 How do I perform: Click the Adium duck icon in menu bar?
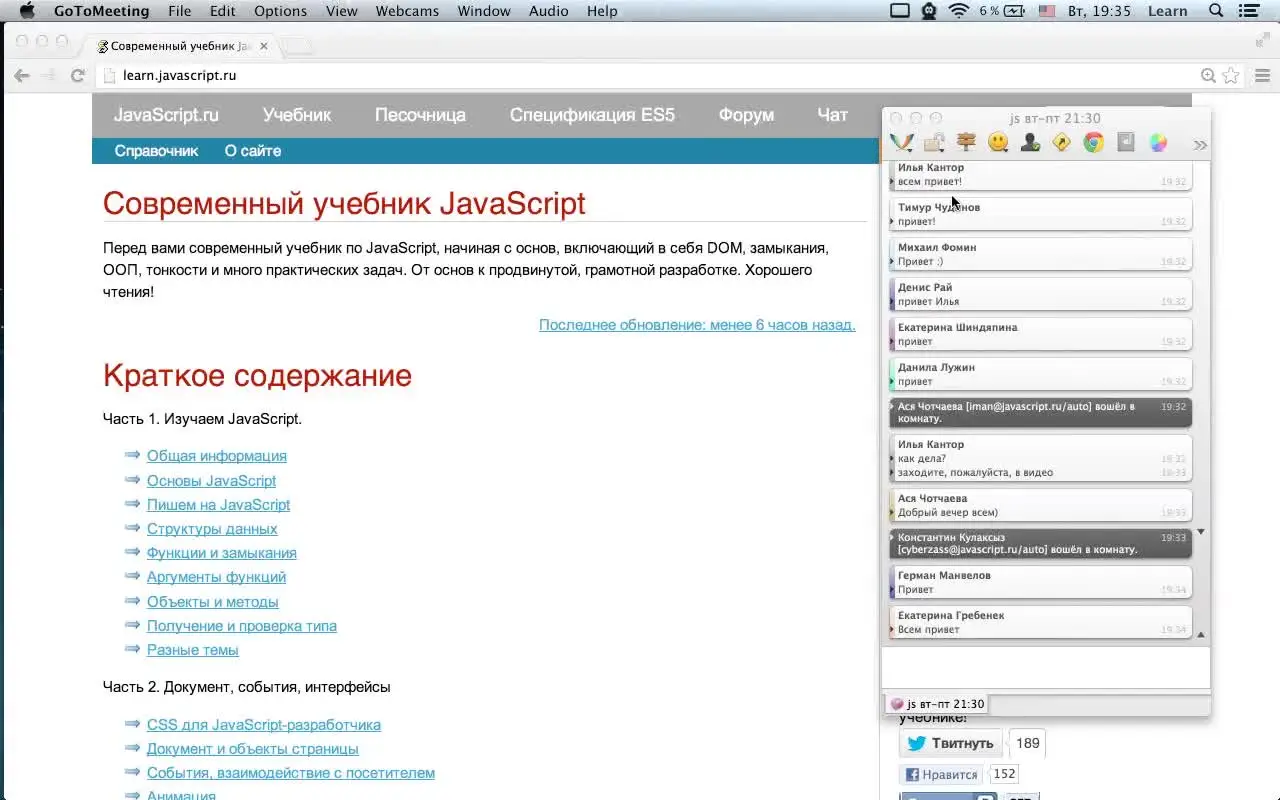929,11
